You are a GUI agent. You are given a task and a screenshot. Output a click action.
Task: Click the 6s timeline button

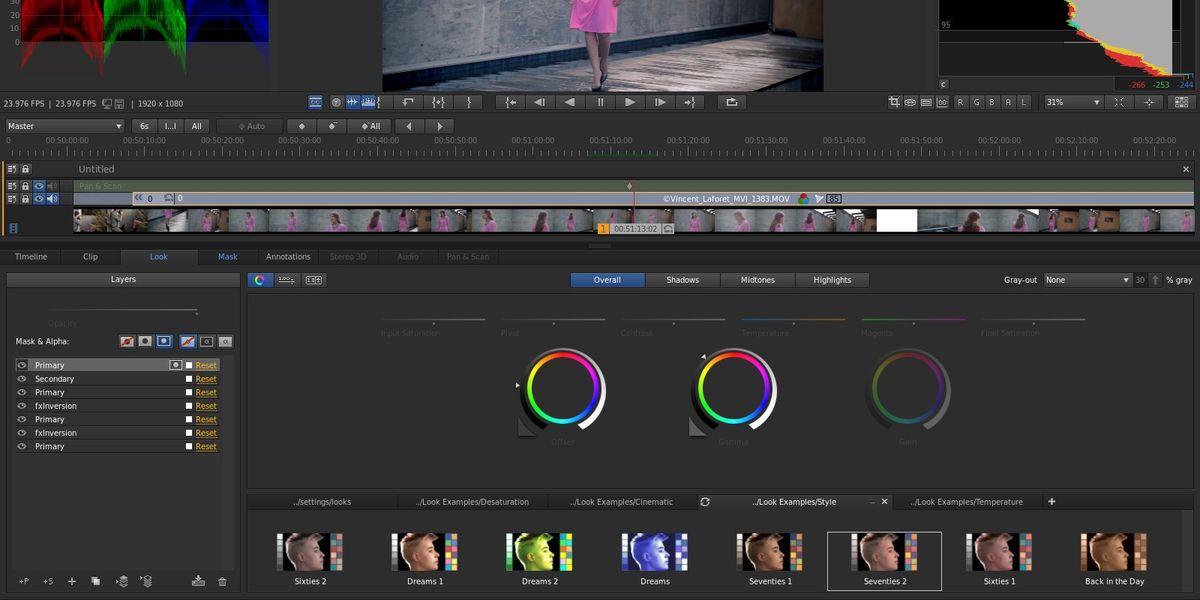point(145,126)
